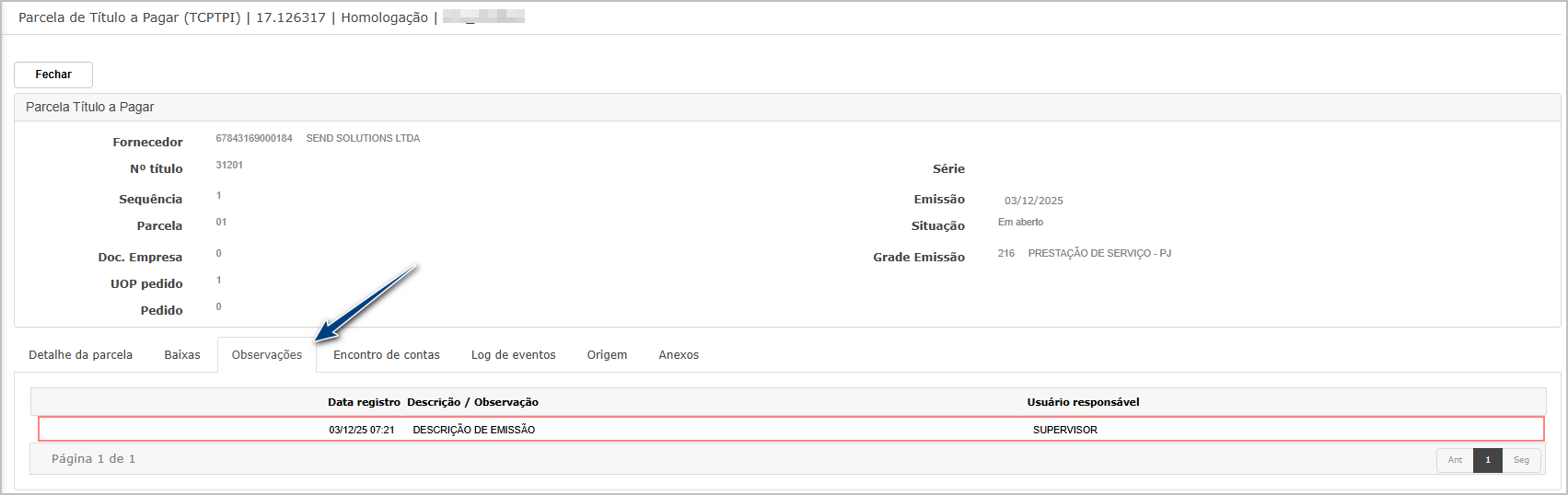This screenshot has height=495, width=1568.
Task: Open the Log de eventos tab
Action: coord(514,355)
